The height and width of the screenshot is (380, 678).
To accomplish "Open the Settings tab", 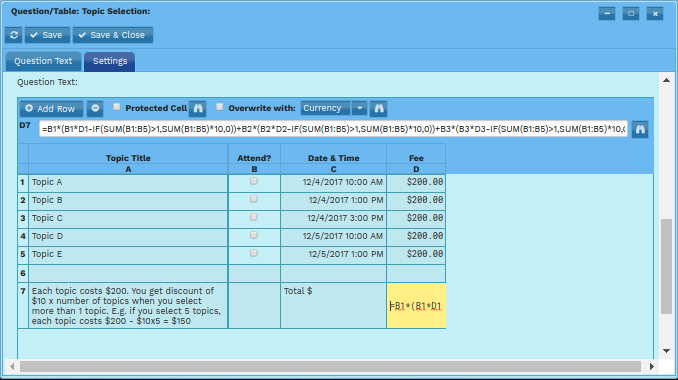I will [x=110, y=61].
